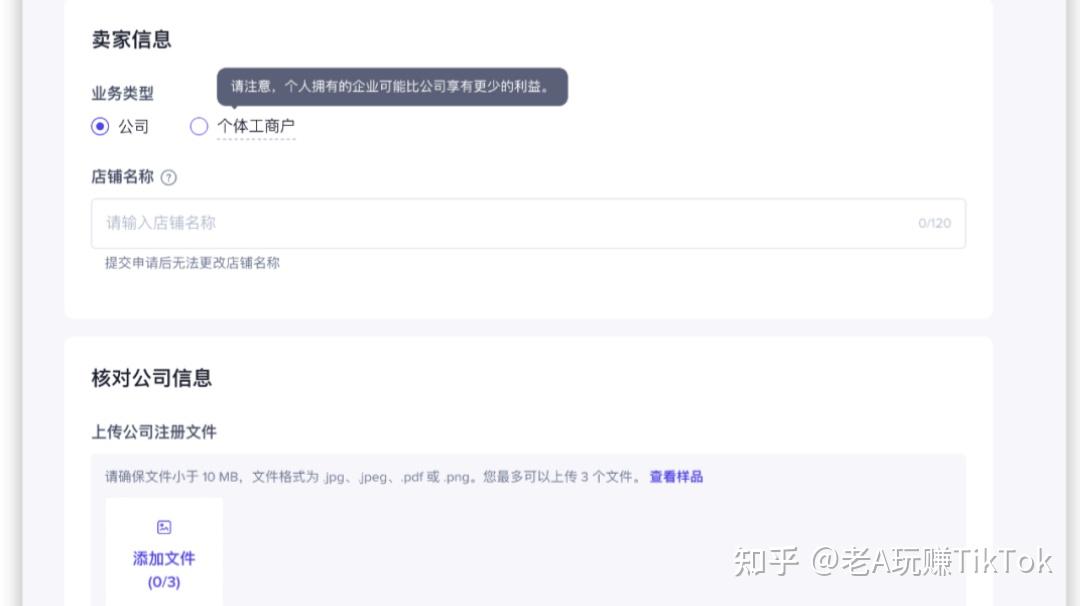
Task: Focus the 请输入店铺名称 input field
Action: (x=528, y=223)
